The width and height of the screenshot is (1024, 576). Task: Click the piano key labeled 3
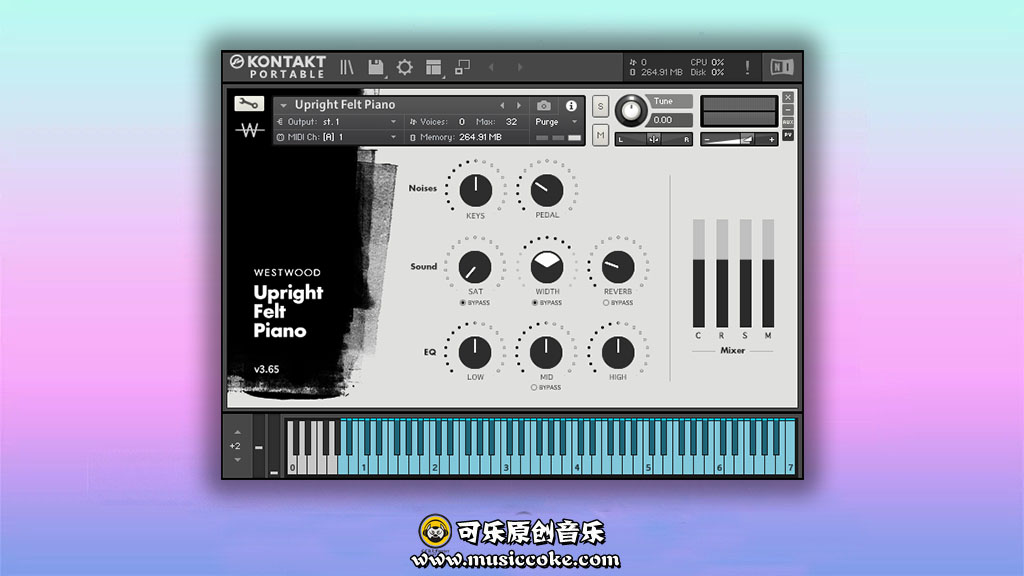506,465
